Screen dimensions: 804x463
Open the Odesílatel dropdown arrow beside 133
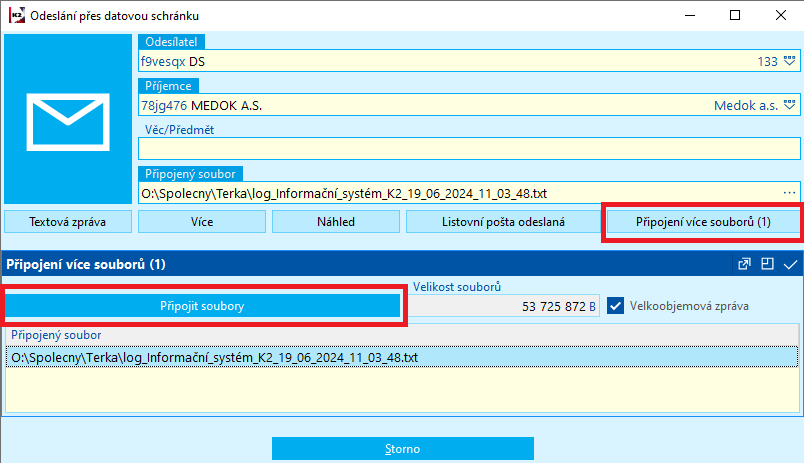790,61
